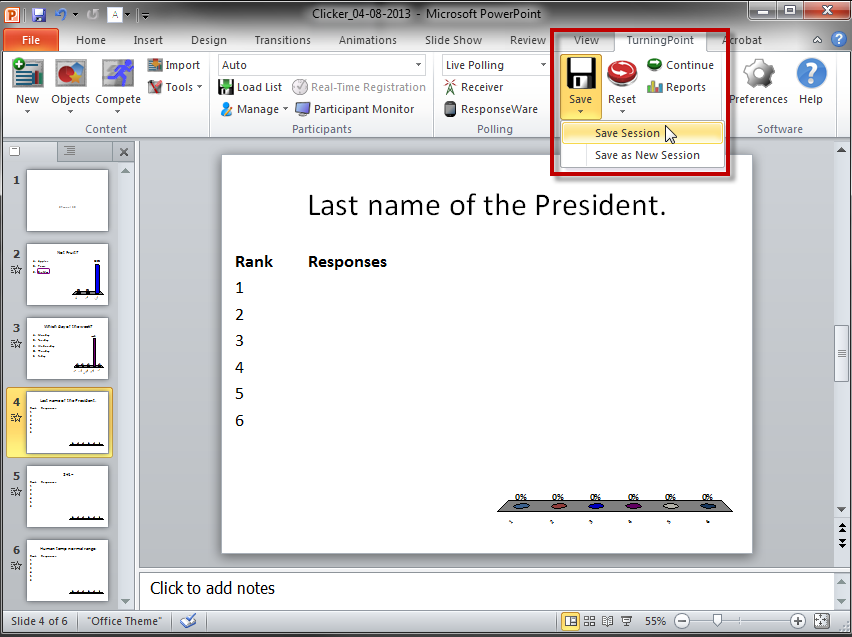Screen dimensions: 852x637
Task: Click the Receiver antenna icon
Action: point(450,87)
